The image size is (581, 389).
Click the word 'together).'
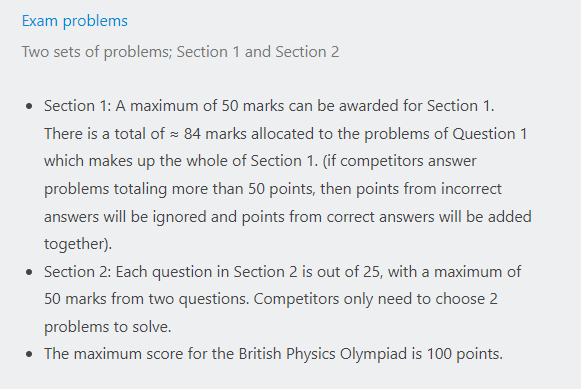tap(78, 244)
